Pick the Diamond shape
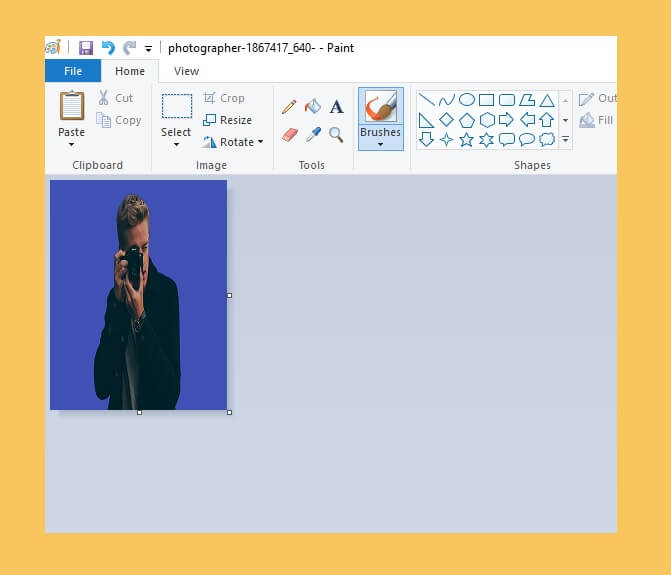 [446, 120]
